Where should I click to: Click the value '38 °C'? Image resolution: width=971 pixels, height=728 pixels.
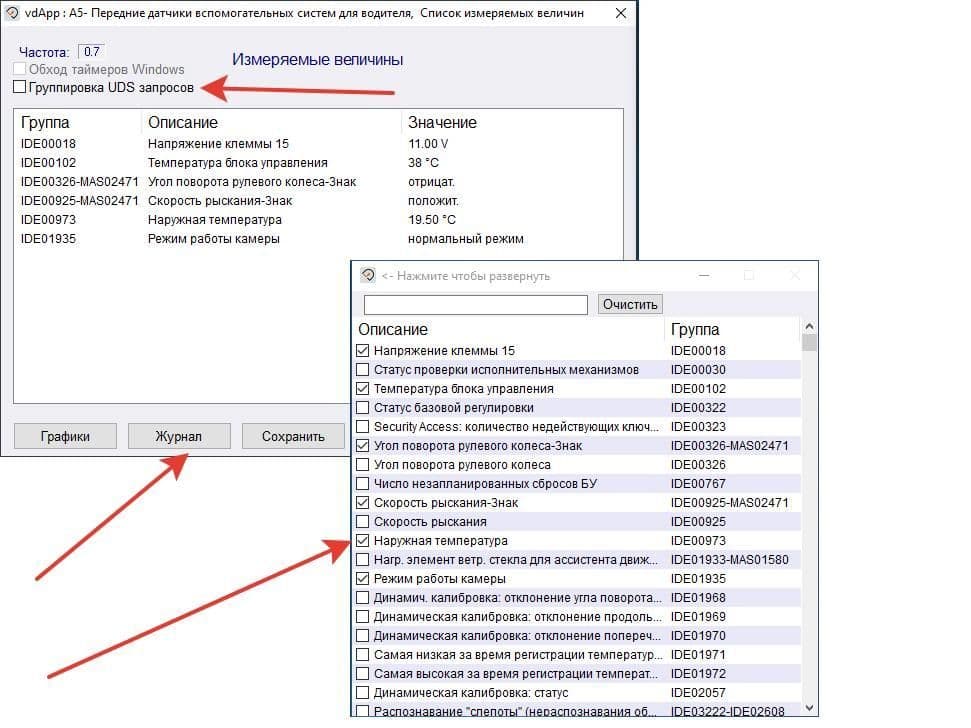(423, 163)
